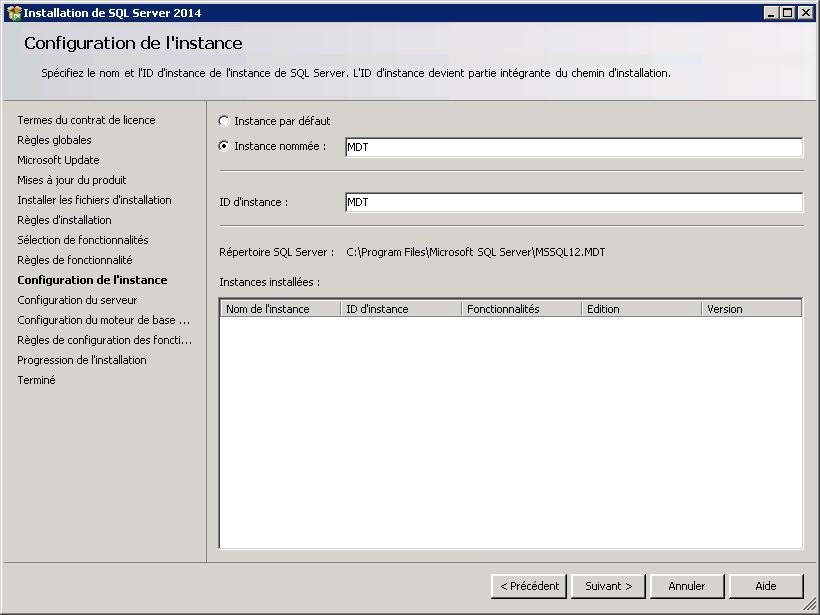Click into the 'Instance nommée' text field
The image size is (820, 615).
click(574, 147)
